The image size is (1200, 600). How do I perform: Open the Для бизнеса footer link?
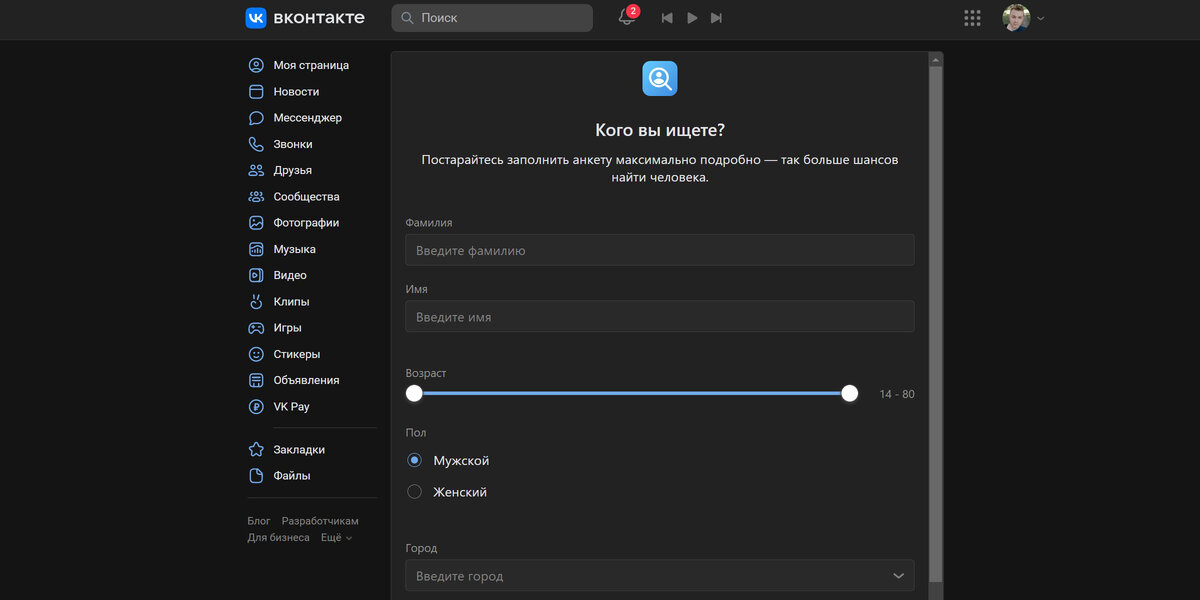(x=278, y=538)
